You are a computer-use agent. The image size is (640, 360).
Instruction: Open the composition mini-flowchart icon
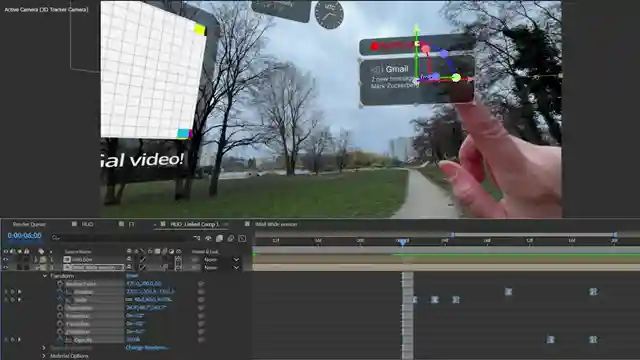point(197,238)
